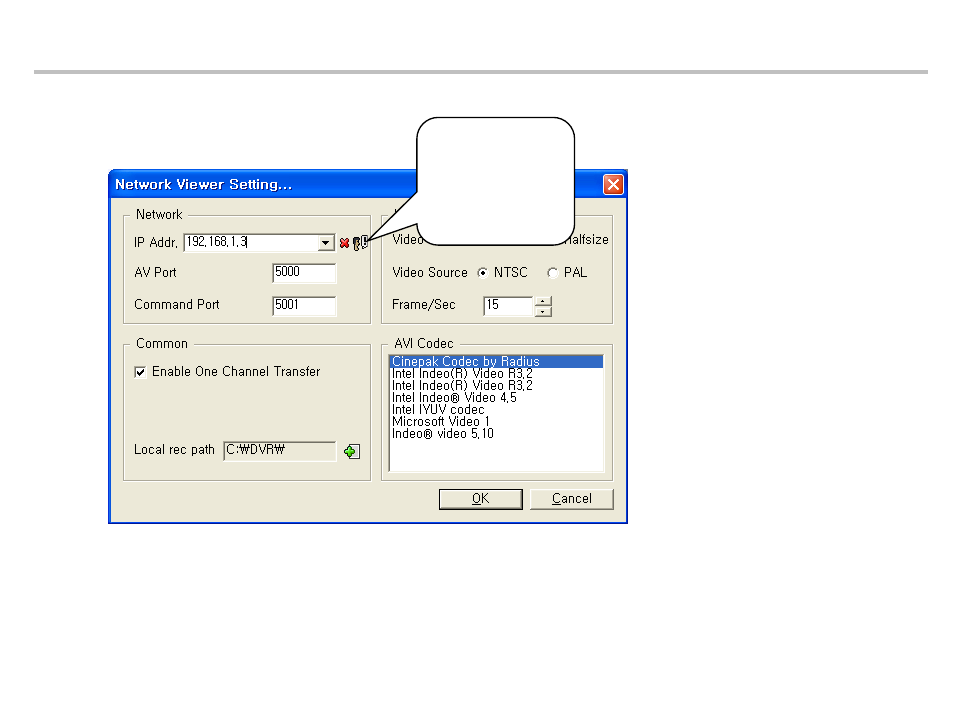
Task: Select the NTSC video source radio button
Action: click(482, 273)
